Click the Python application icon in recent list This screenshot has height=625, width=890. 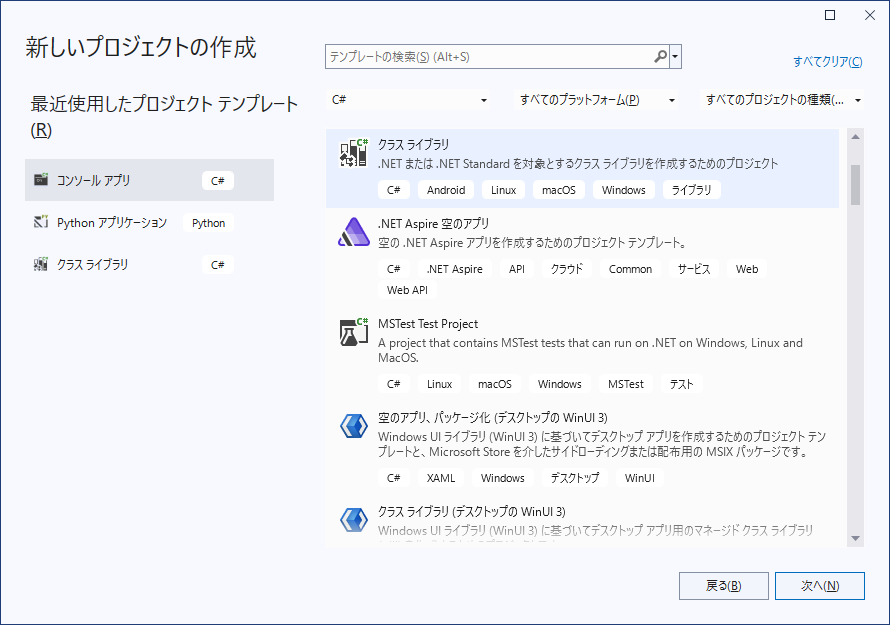(41, 223)
